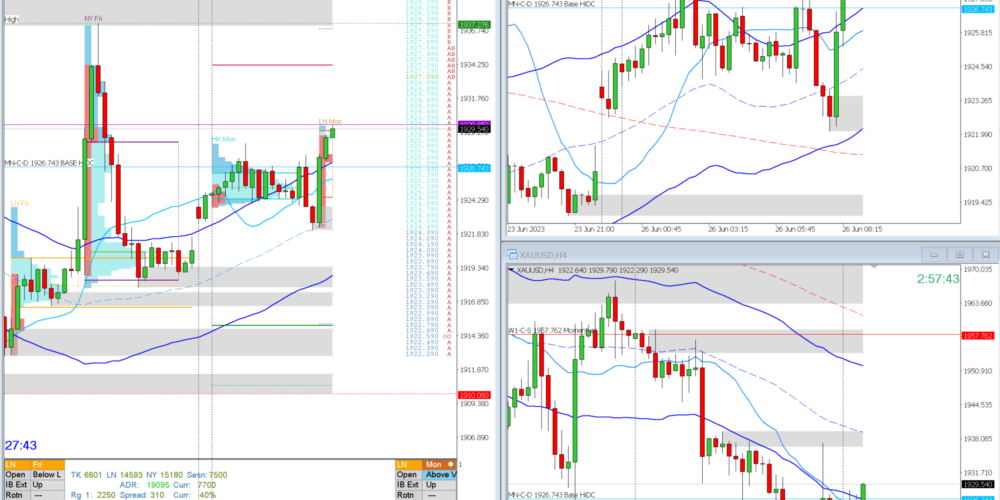Click the blue 1926.743 label in top-right chart
Viewport: 1000px width, 500px height.
coord(977,9)
